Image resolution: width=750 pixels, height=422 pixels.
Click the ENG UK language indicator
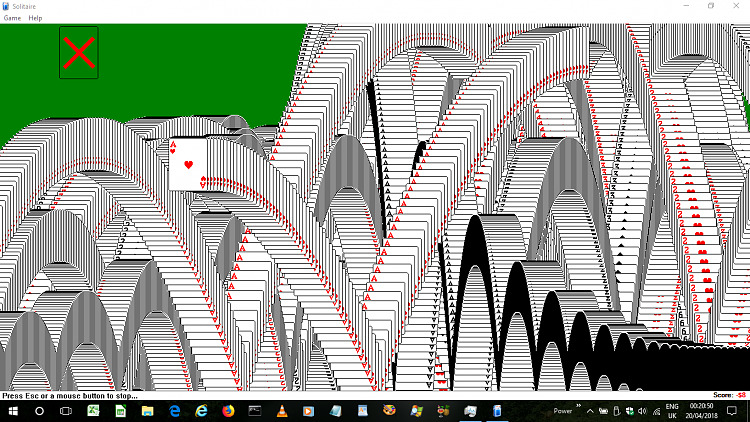672,411
